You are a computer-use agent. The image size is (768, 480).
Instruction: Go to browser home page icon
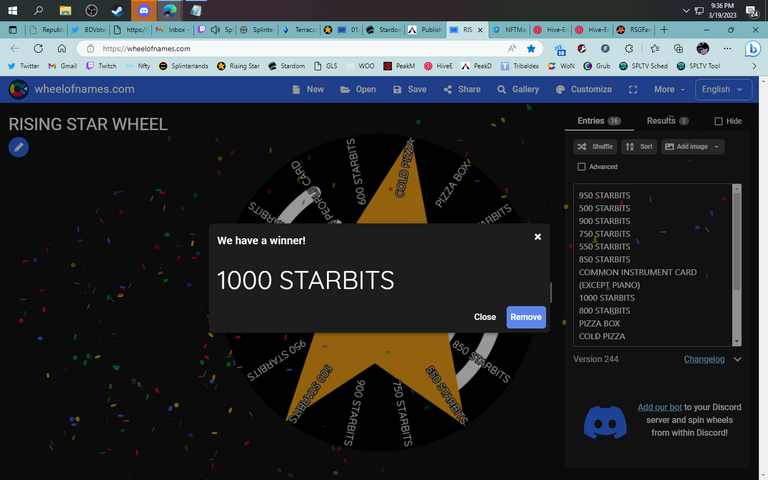tap(62, 48)
